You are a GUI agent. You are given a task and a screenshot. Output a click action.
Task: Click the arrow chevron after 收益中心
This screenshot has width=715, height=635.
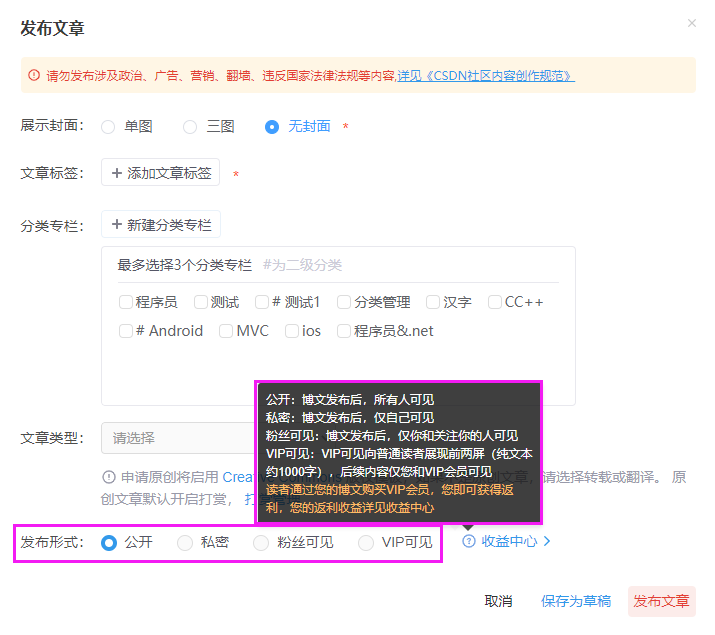coord(547,541)
